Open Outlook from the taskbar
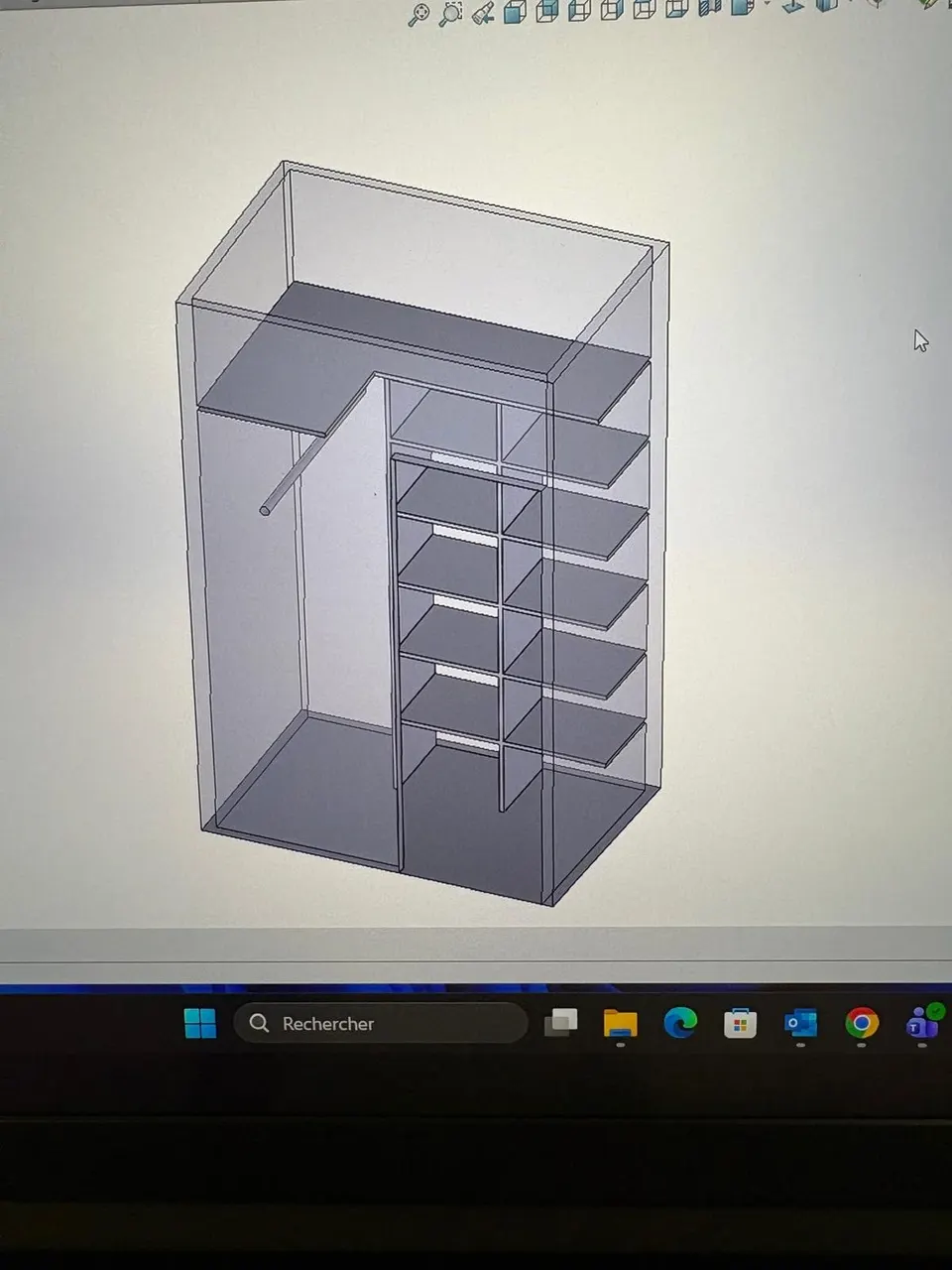This screenshot has height=1270, width=952. 800,1023
